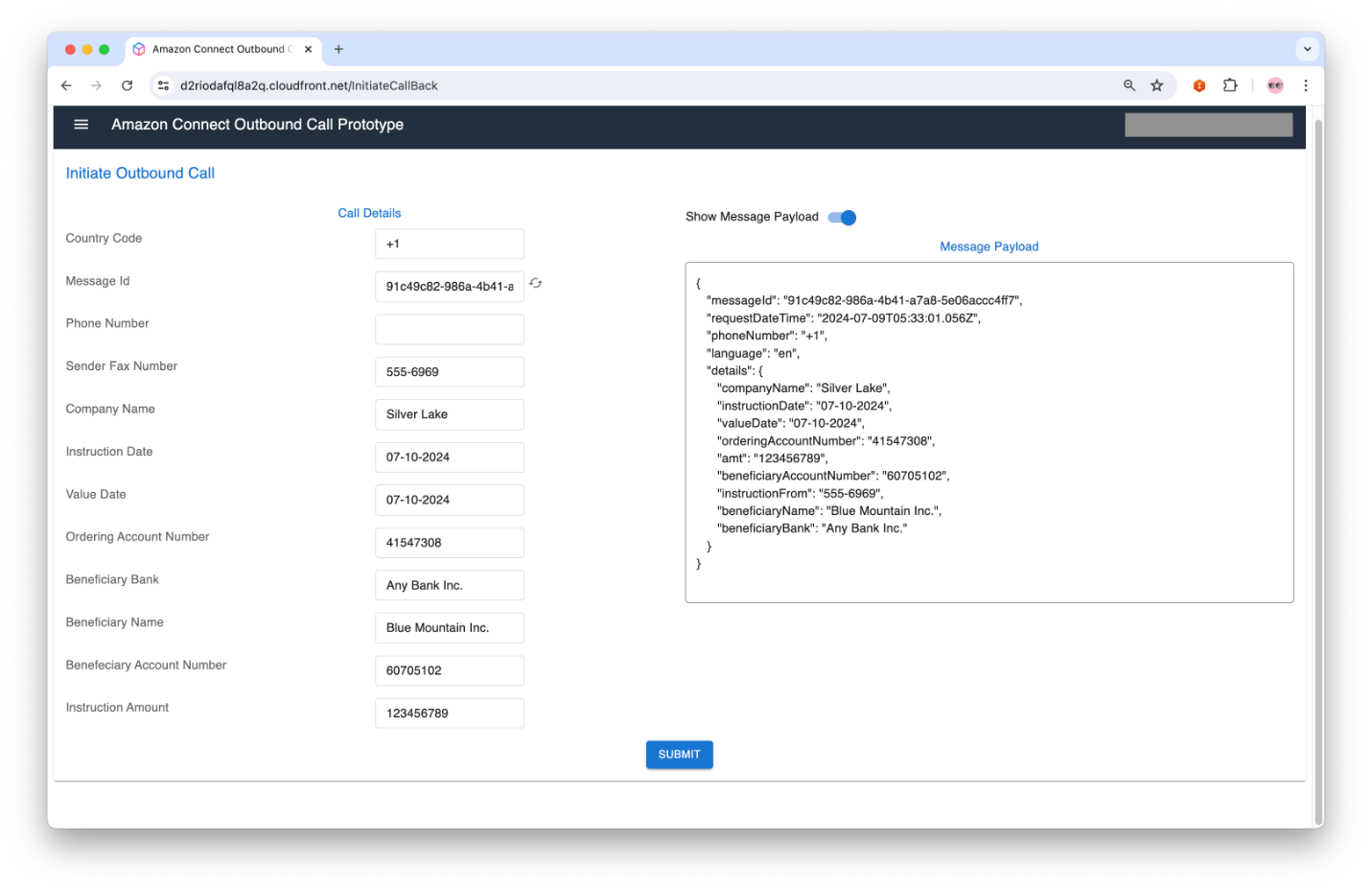Open the zoom magnifier in address bar
Viewport: 1372px width, 891px height.
point(1129,85)
